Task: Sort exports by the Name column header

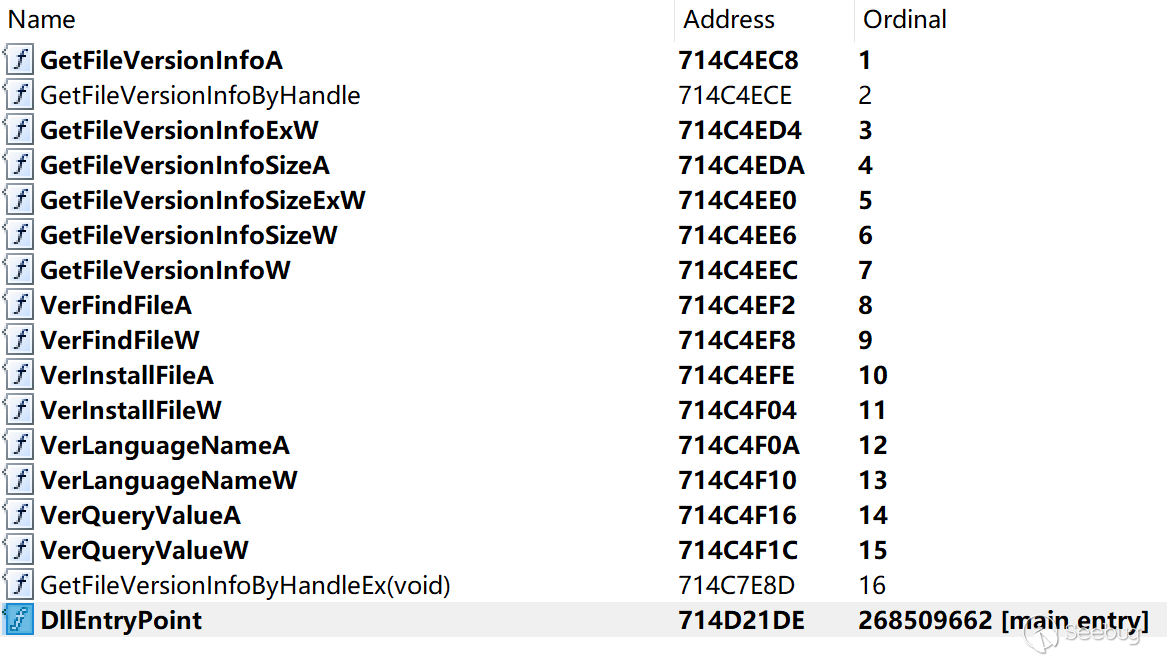Action: (x=41, y=19)
